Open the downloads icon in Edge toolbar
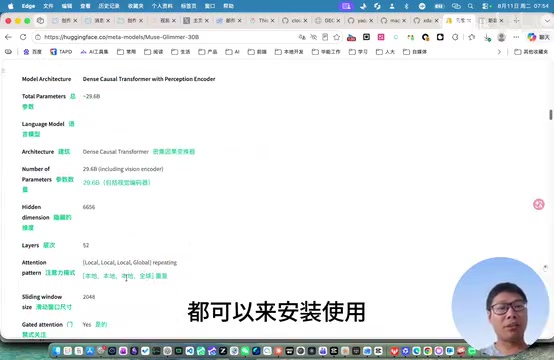554x360 pixels. (487, 37)
